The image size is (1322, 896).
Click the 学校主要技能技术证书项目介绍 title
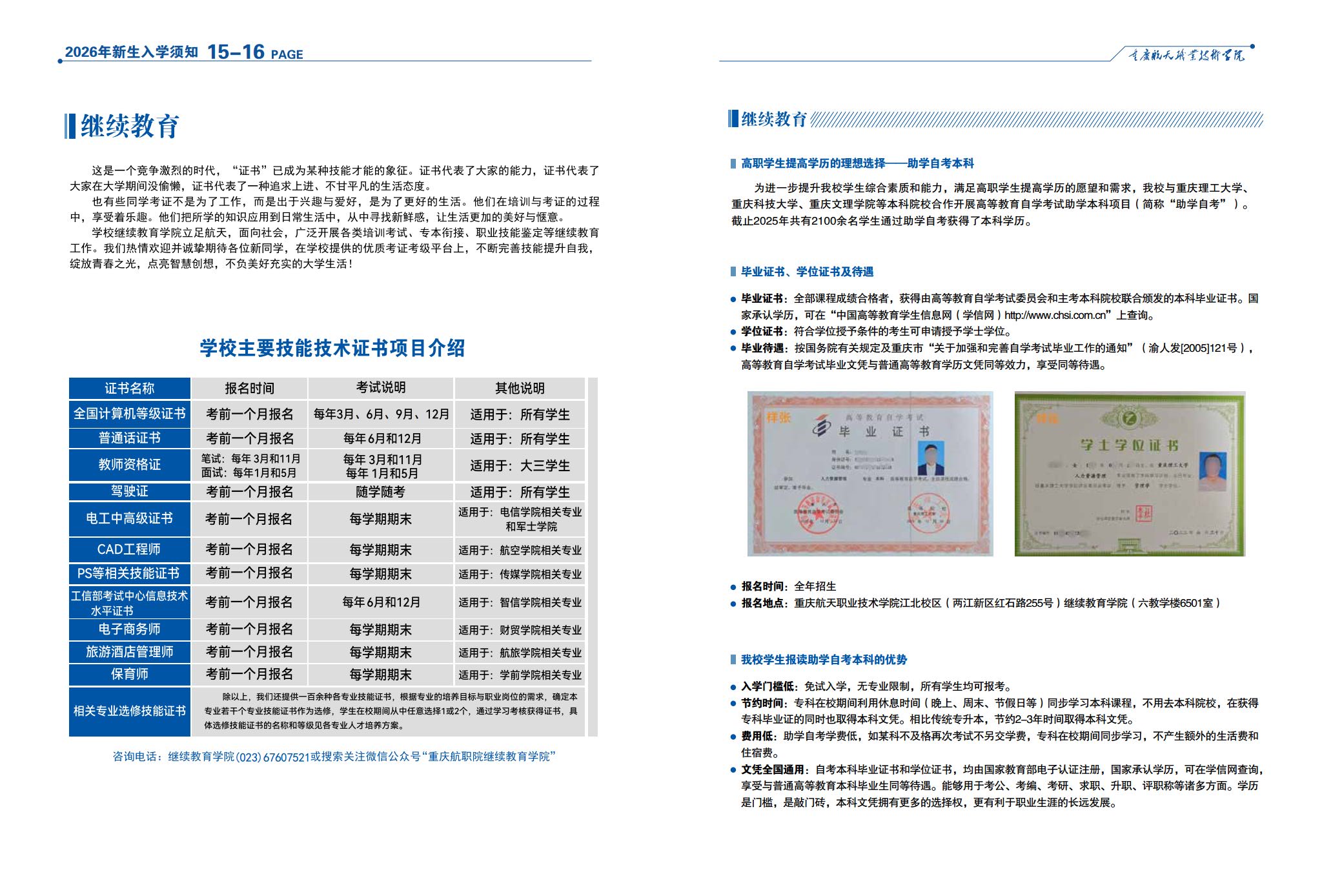click(332, 349)
